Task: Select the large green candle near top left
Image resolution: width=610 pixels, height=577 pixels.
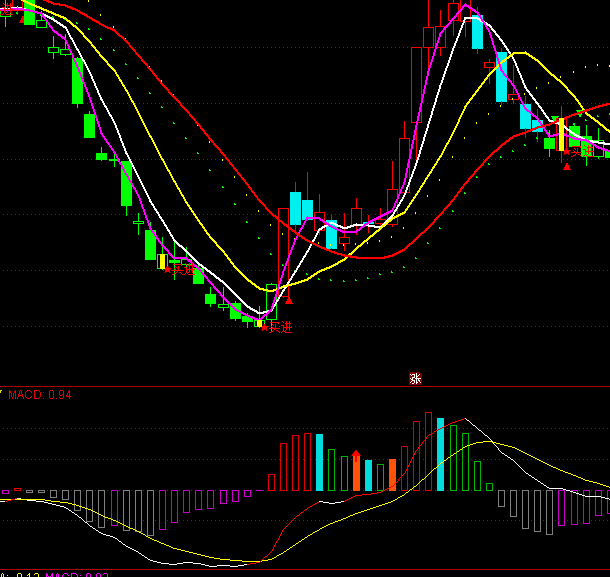Action: click(77, 81)
